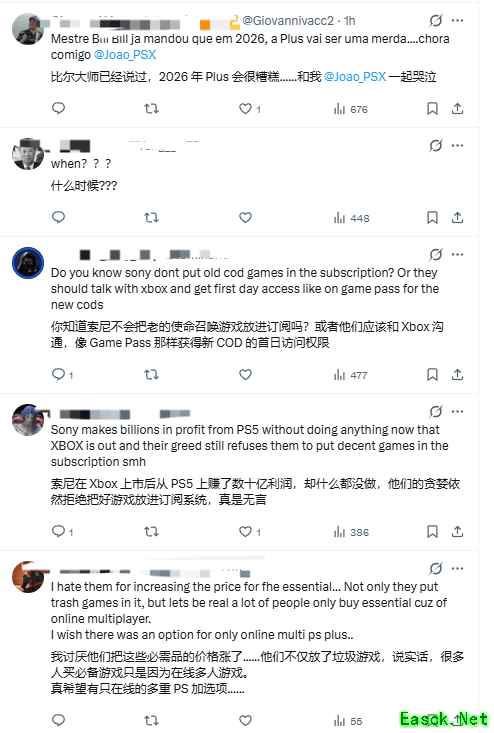View analytics showing 676 views

(351, 109)
